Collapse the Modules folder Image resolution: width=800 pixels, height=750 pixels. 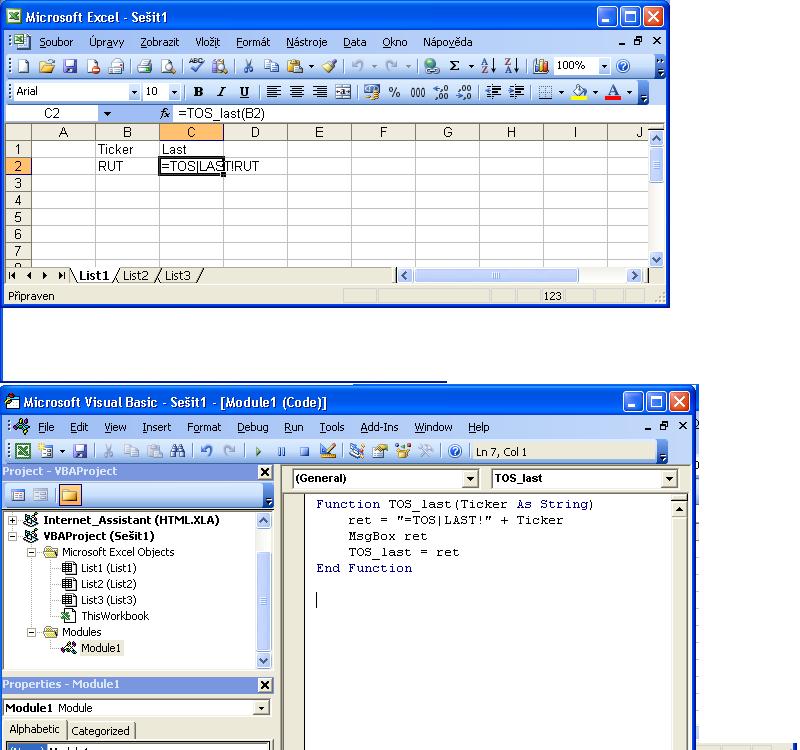click(32, 632)
